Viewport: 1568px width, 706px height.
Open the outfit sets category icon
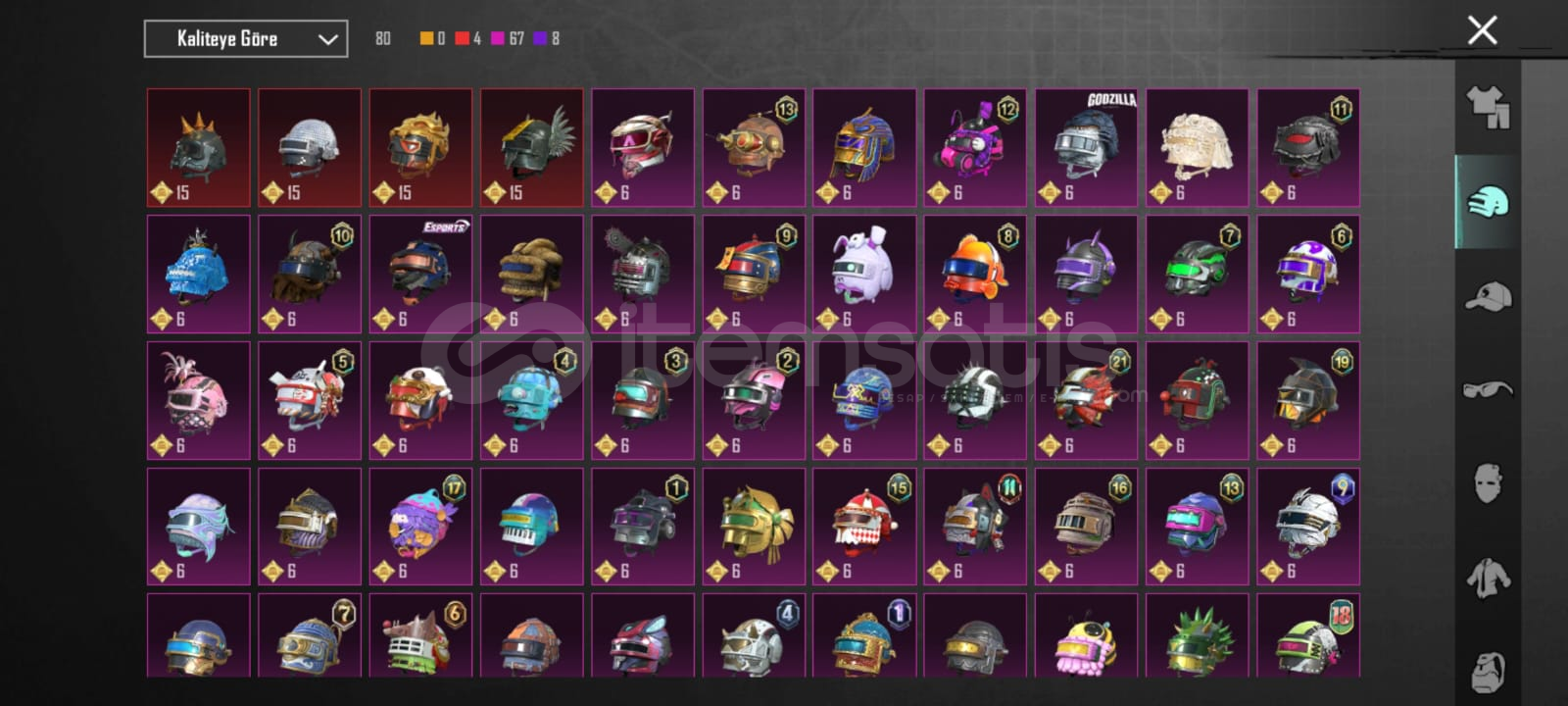(x=1487, y=108)
